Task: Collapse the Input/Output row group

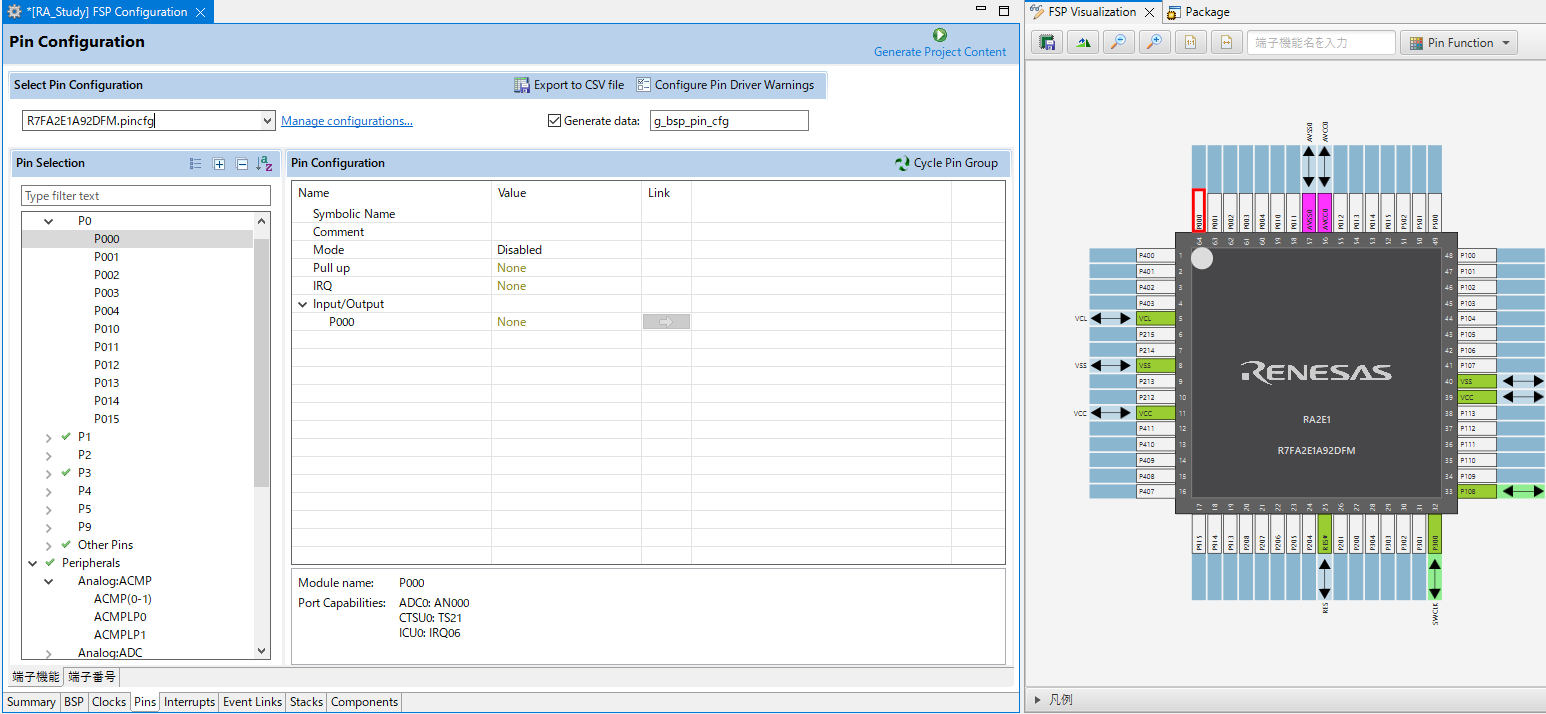Action: 303,304
